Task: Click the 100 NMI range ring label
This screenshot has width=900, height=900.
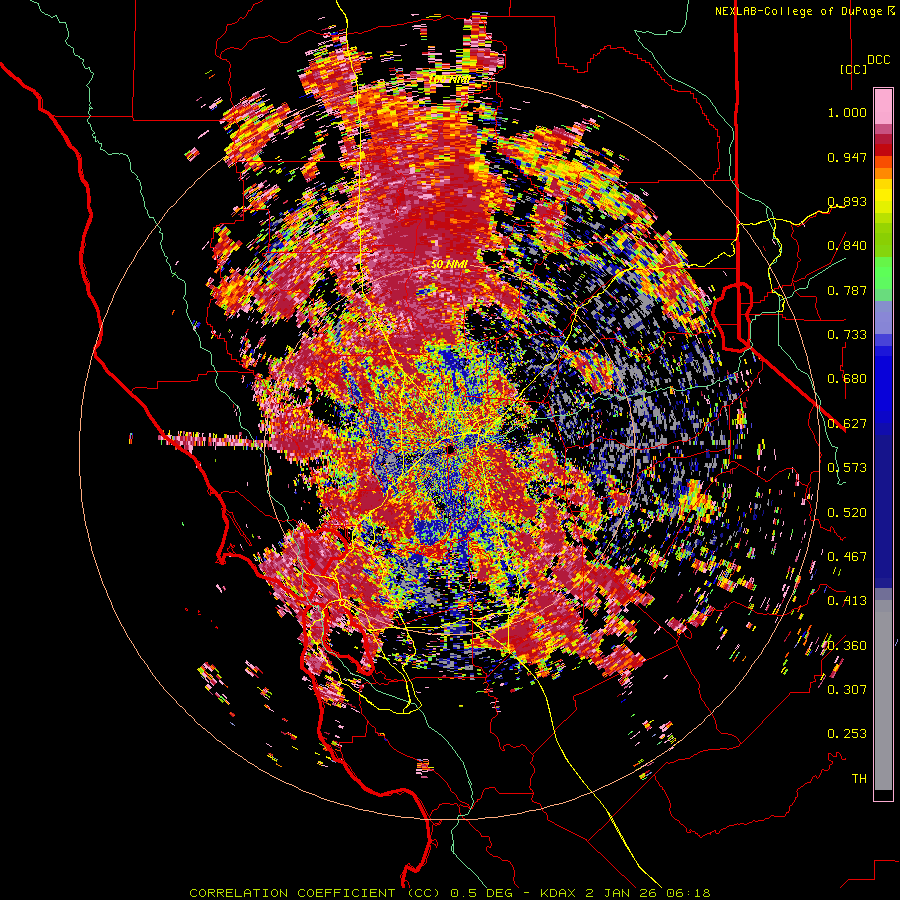Action: pos(449,79)
